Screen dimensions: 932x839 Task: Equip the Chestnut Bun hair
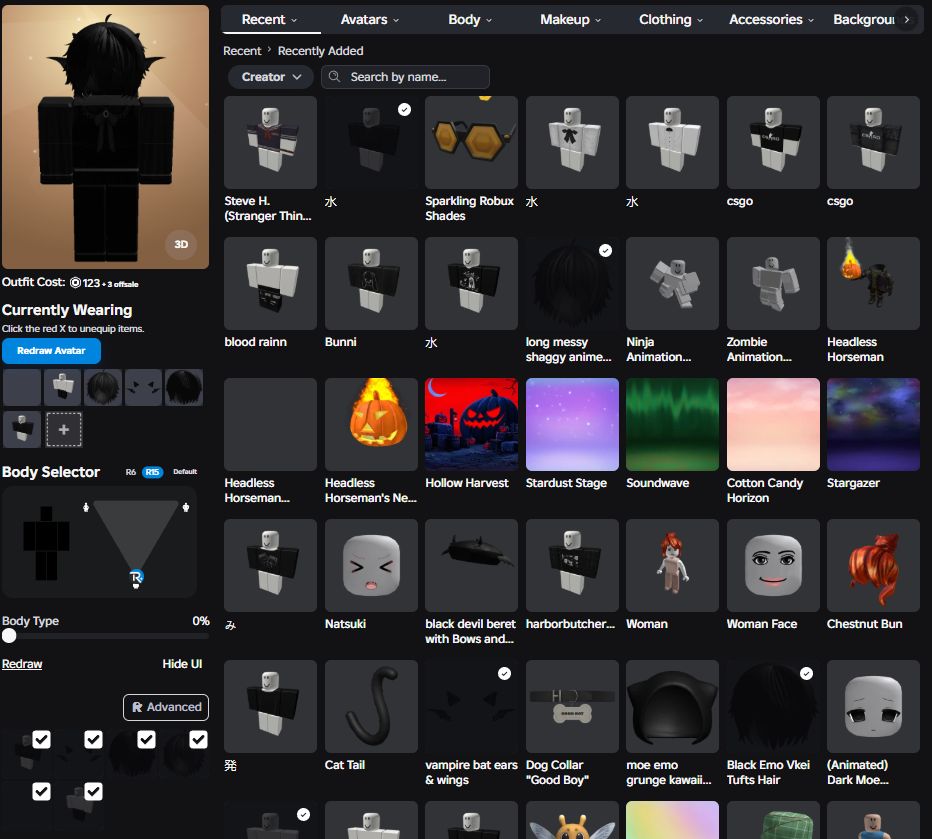click(x=873, y=565)
